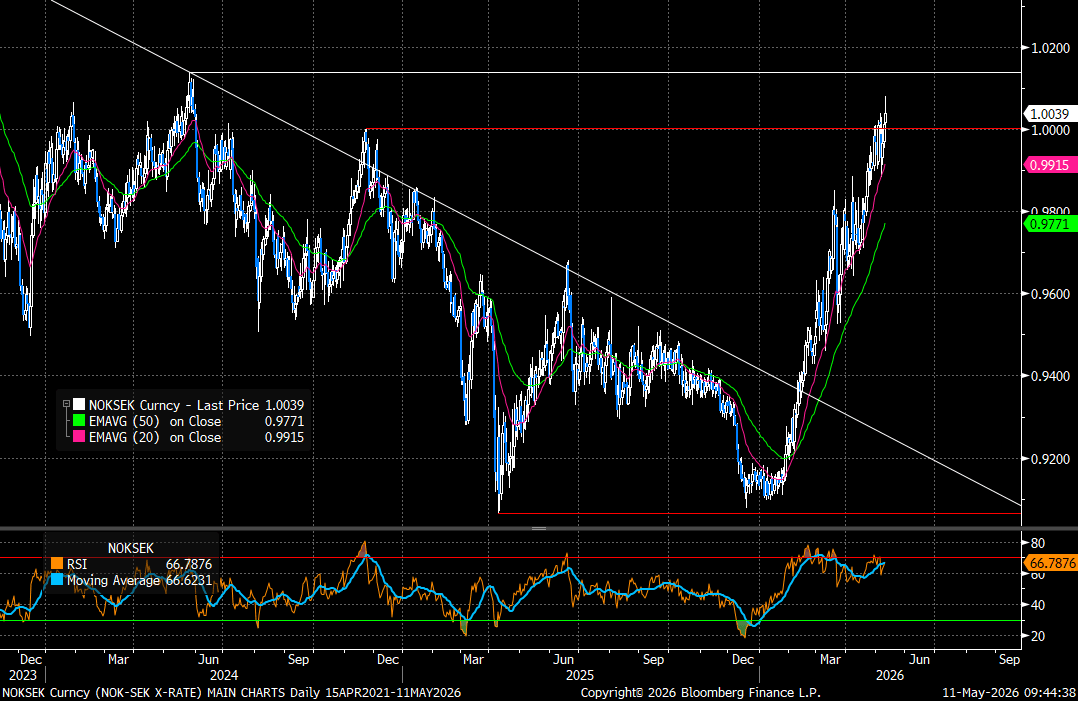Click the green EMAVG (50) legend swatch
The height and width of the screenshot is (701, 1078).
click(x=79, y=421)
